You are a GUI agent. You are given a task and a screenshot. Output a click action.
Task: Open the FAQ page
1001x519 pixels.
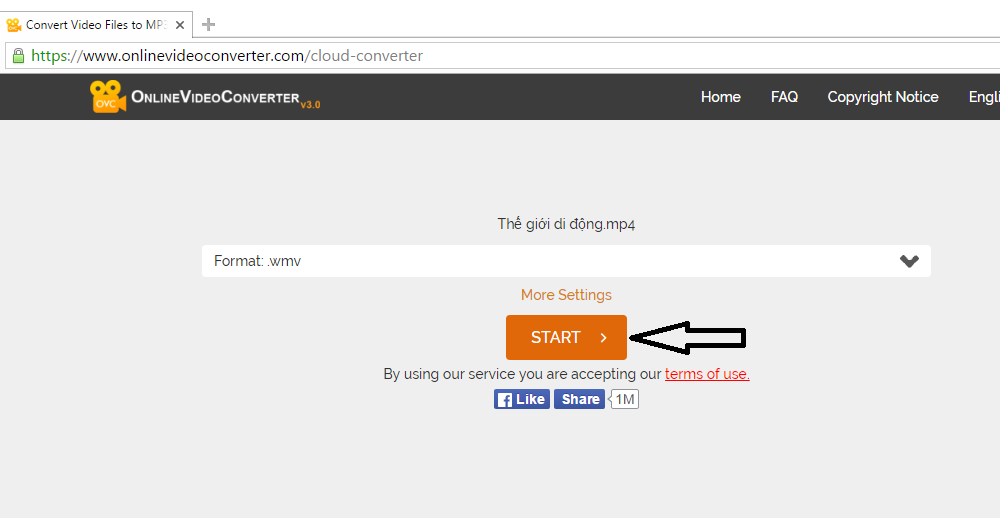[784, 97]
